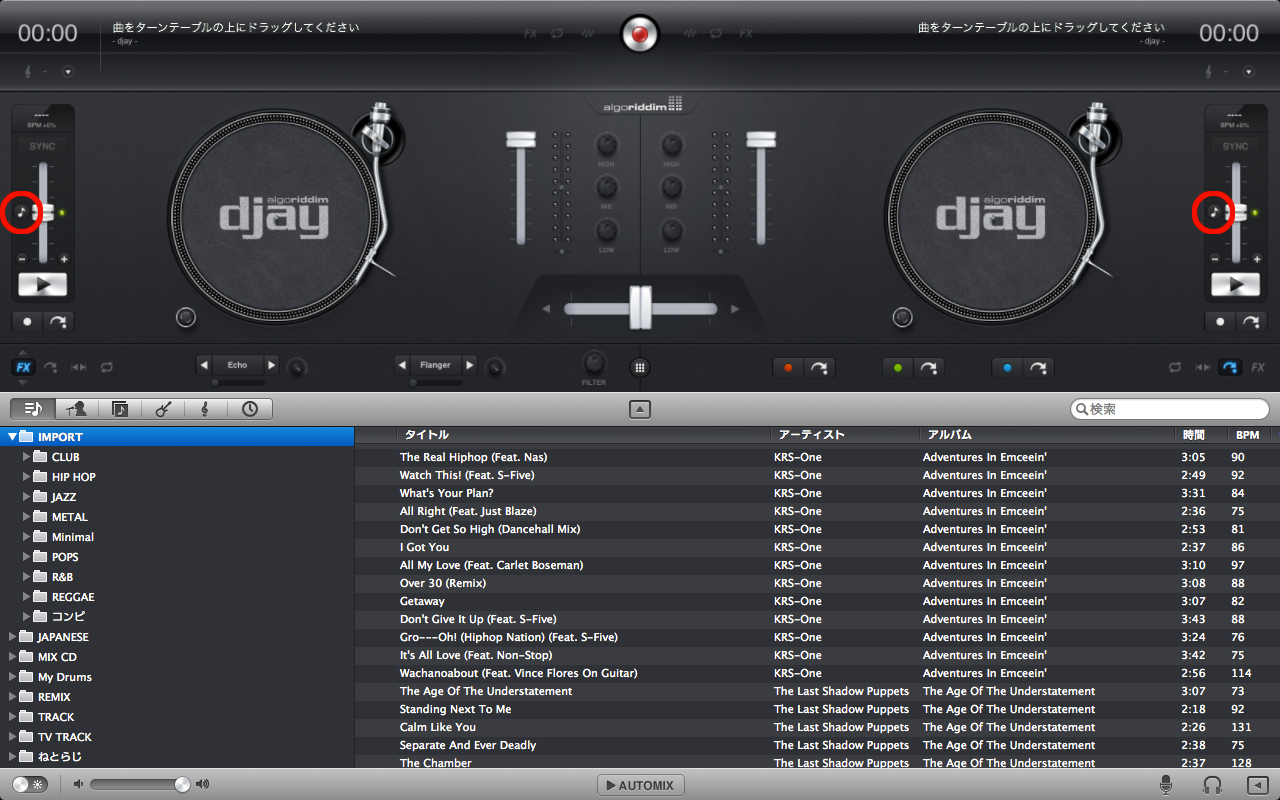The width and height of the screenshot is (1280, 800).
Task: Increase right deck pitch with plus button
Action: click(1257, 259)
